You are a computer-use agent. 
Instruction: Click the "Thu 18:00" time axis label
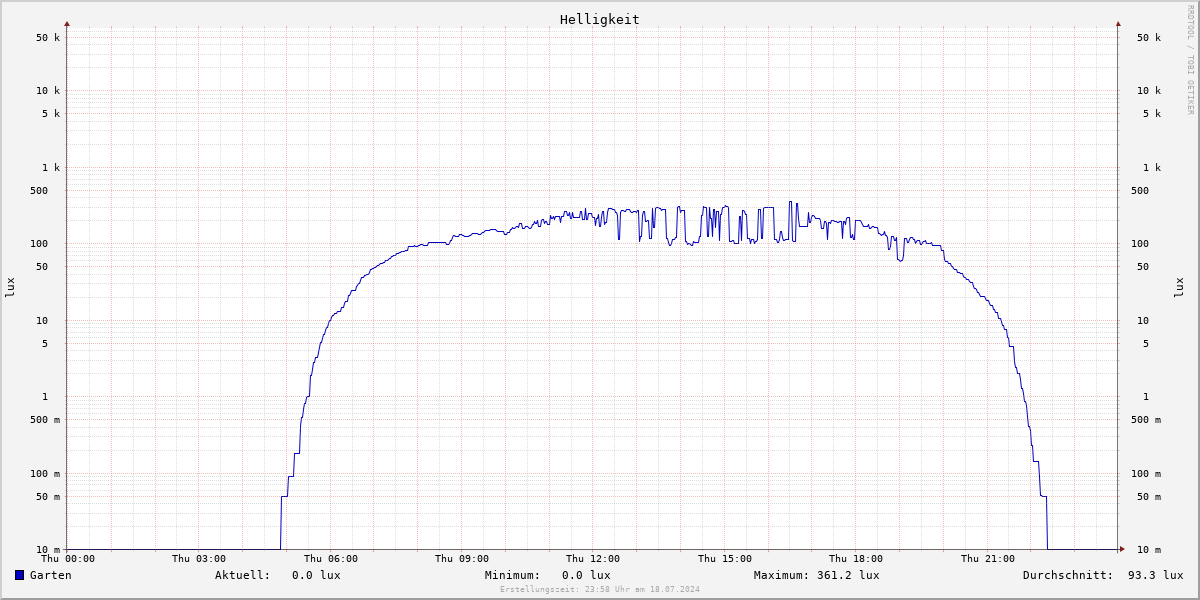pos(856,559)
